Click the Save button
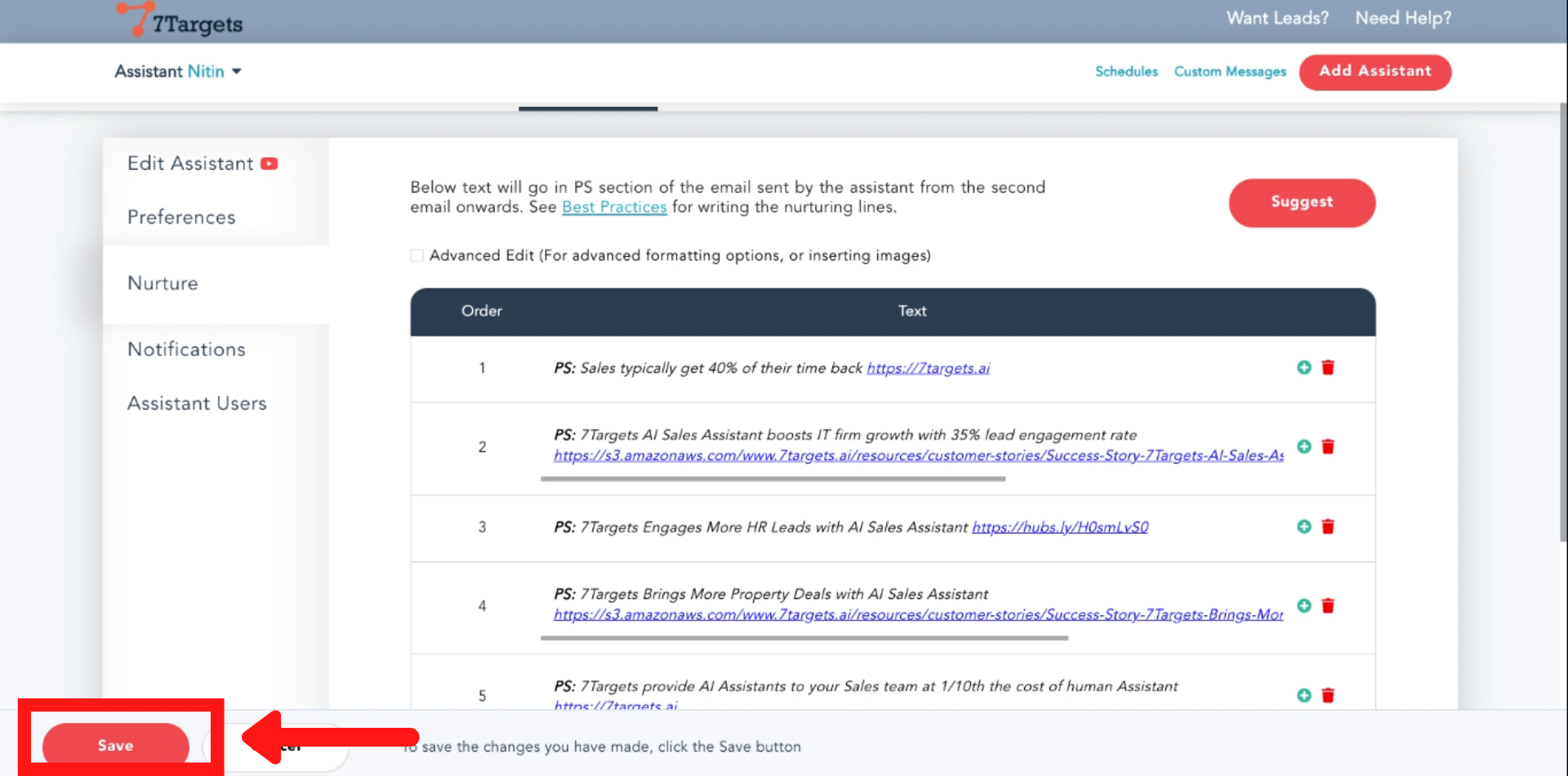 coord(115,745)
